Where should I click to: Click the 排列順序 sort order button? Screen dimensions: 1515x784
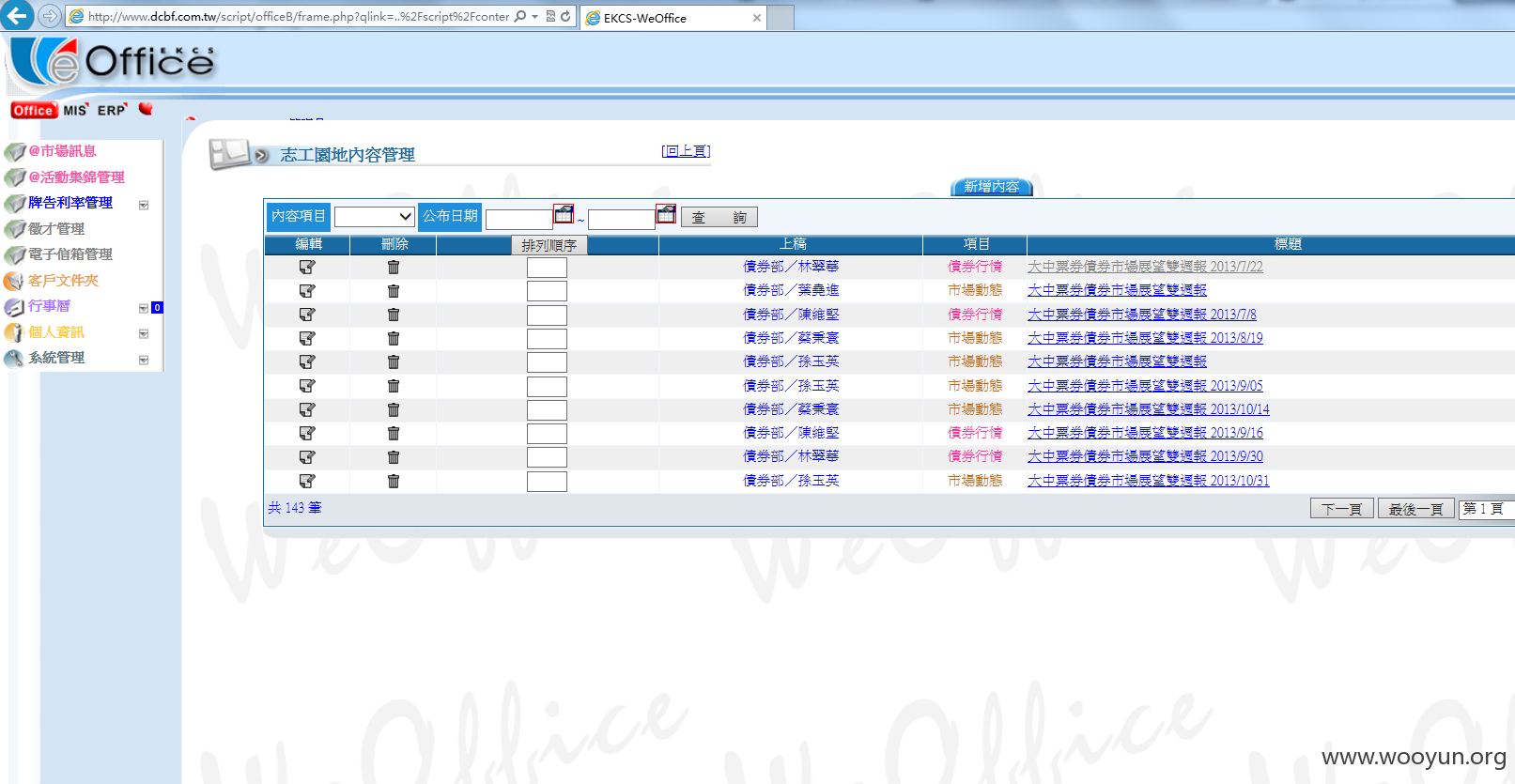549,245
